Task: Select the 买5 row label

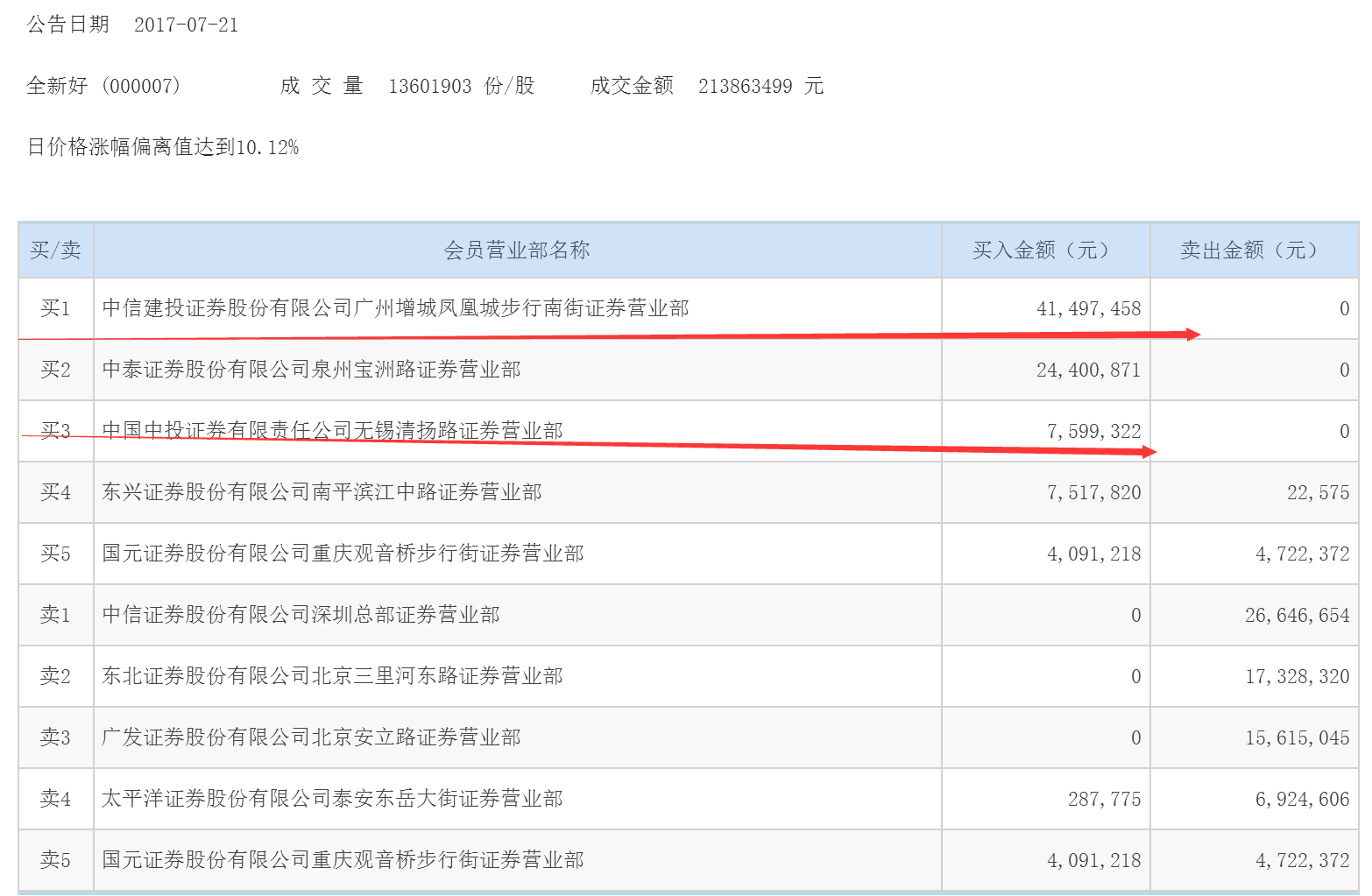Action: click(x=55, y=554)
